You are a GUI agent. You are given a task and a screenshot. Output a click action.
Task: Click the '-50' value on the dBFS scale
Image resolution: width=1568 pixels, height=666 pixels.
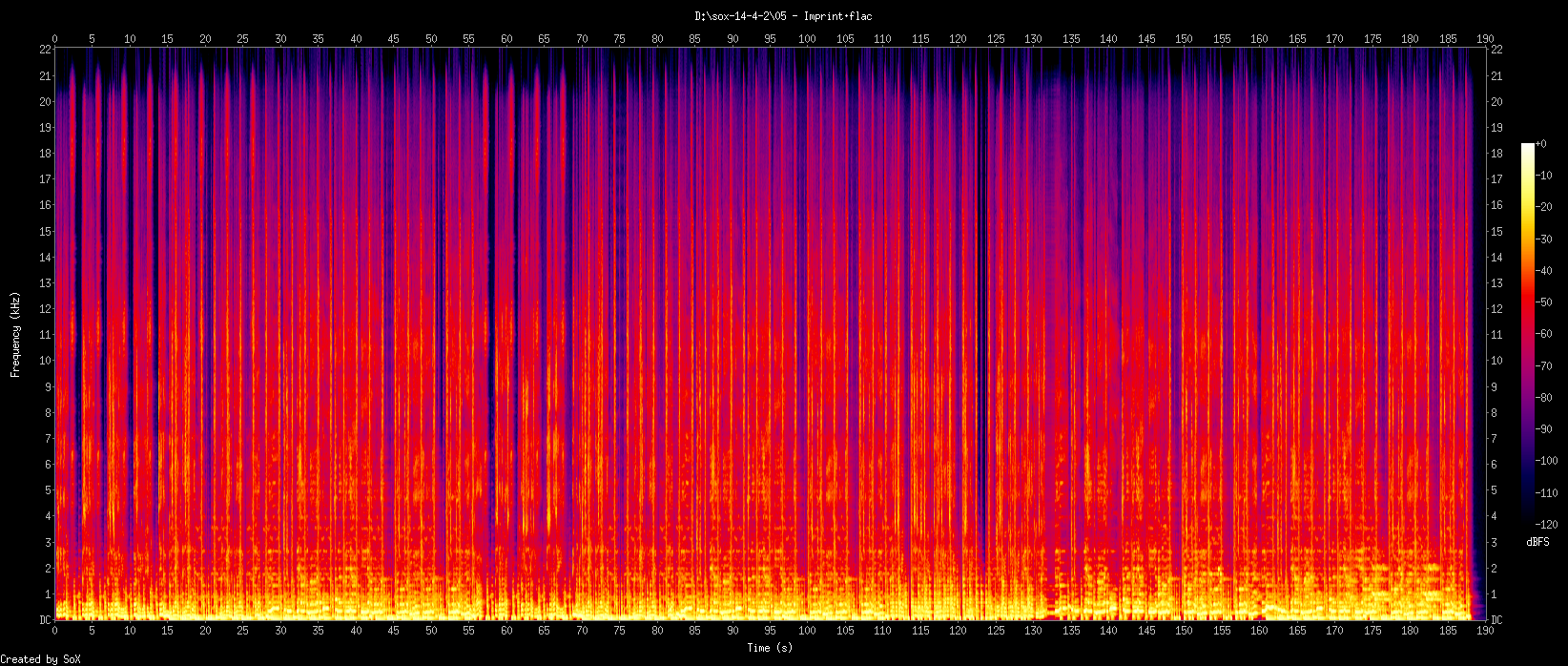pos(1543,302)
